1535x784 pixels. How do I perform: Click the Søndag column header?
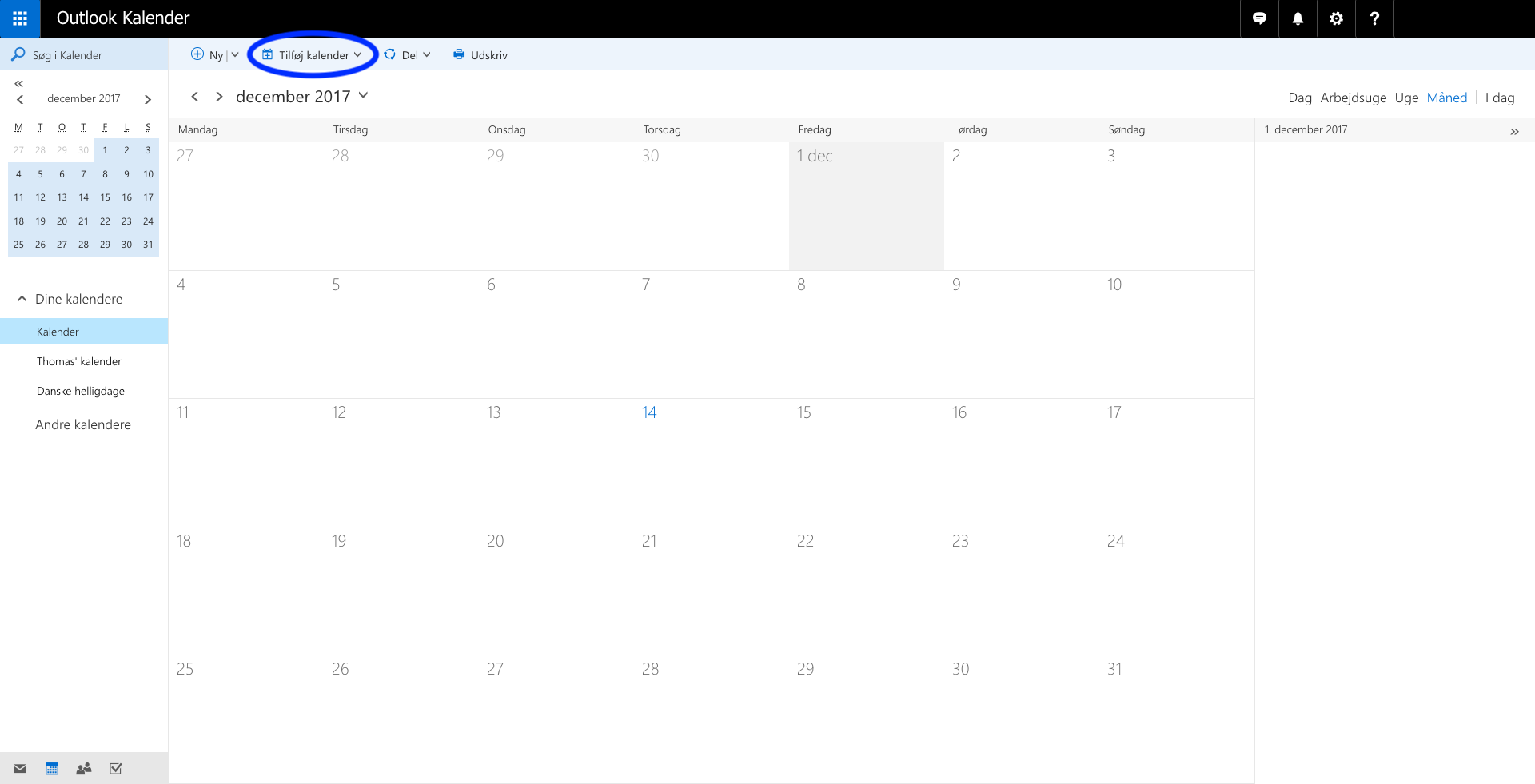(x=1126, y=129)
